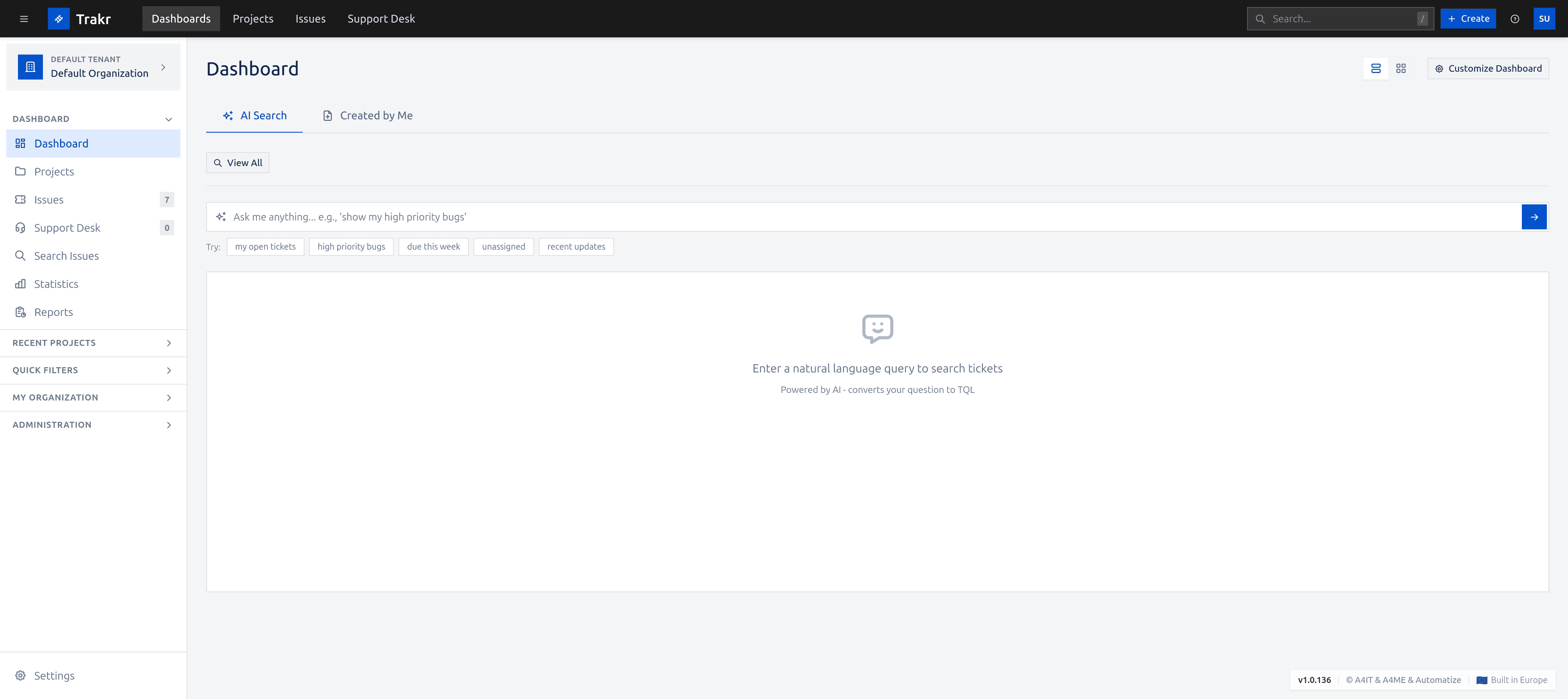Switch to grid view layout
The height and width of the screenshot is (699, 1568).
point(1401,68)
